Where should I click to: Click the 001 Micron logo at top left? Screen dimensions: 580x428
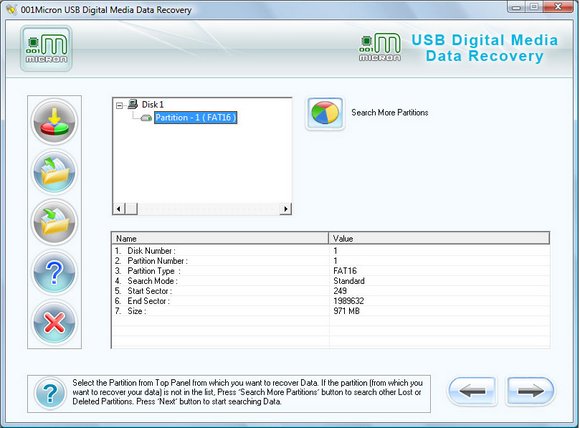click(46, 48)
